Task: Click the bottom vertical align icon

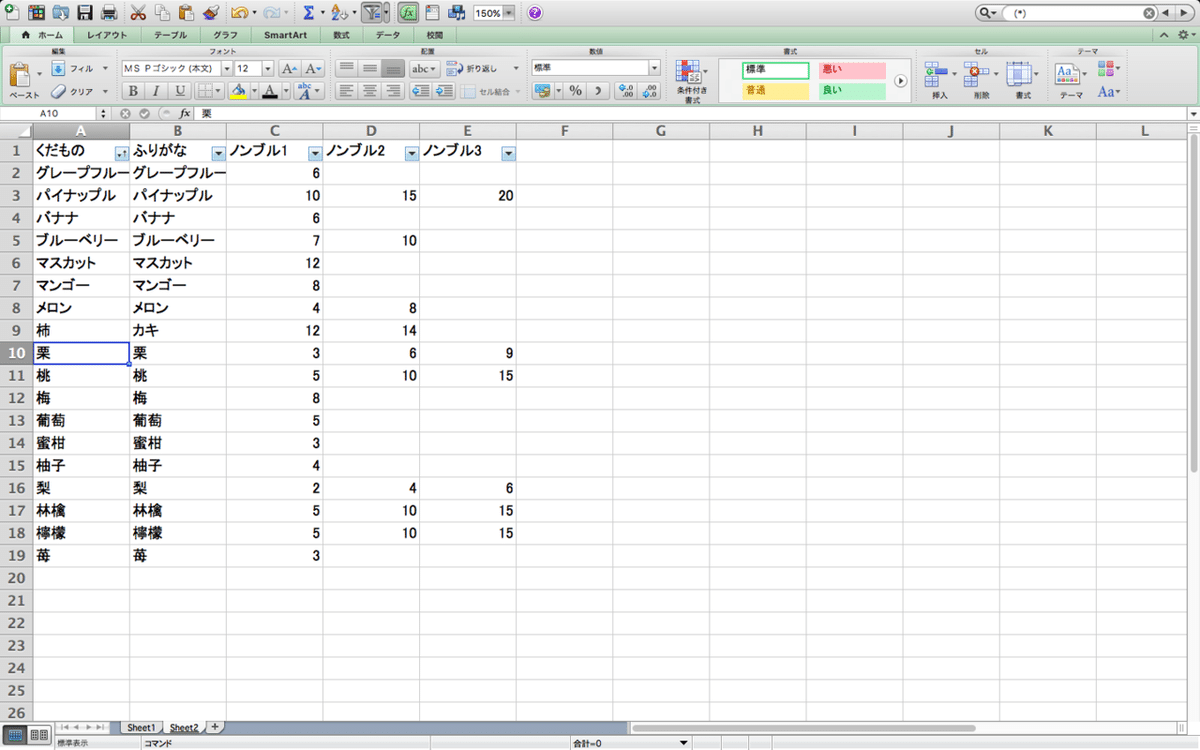Action: tap(392, 68)
